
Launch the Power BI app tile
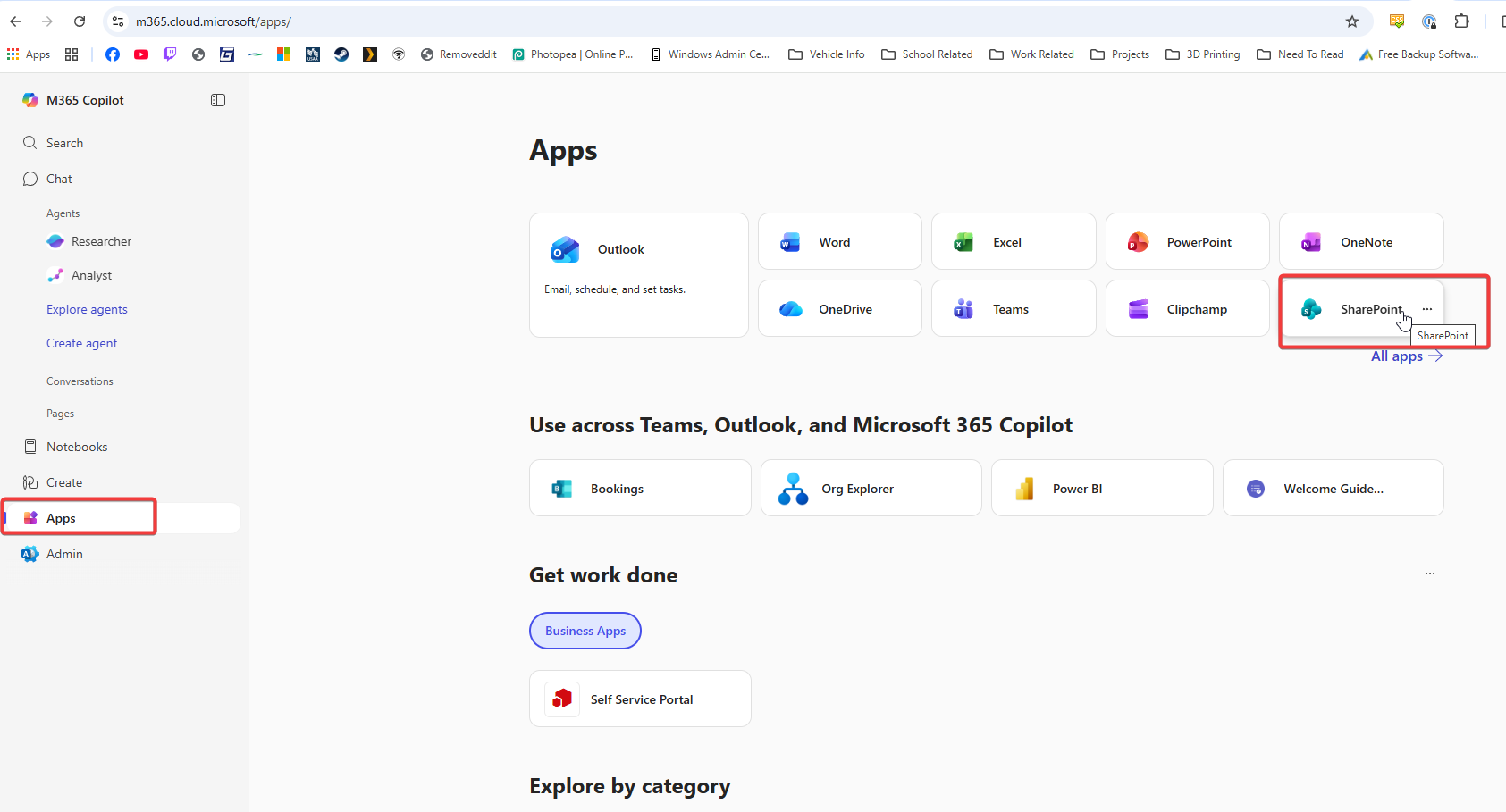tap(1102, 488)
